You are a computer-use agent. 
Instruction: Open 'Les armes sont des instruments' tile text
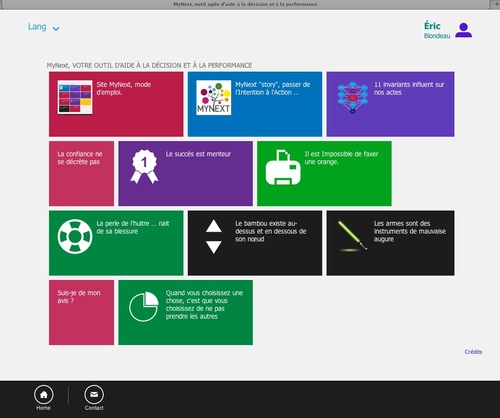pos(410,231)
